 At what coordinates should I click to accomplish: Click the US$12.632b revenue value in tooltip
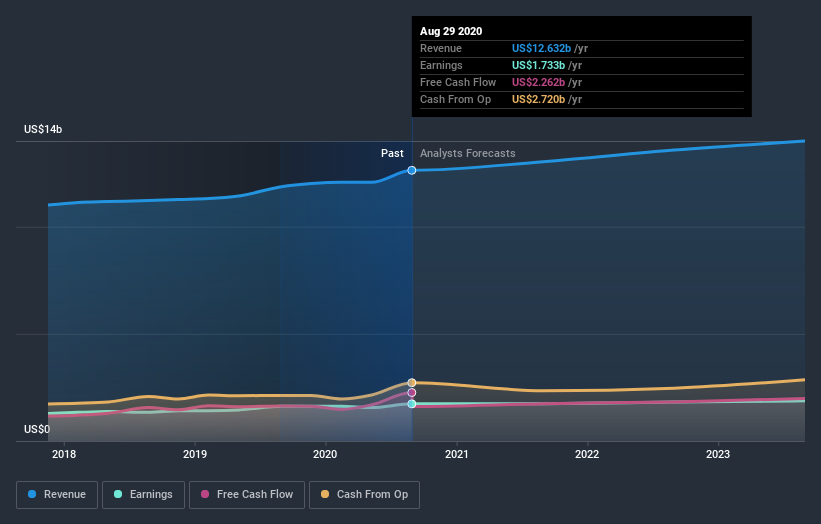[x=541, y=48]
